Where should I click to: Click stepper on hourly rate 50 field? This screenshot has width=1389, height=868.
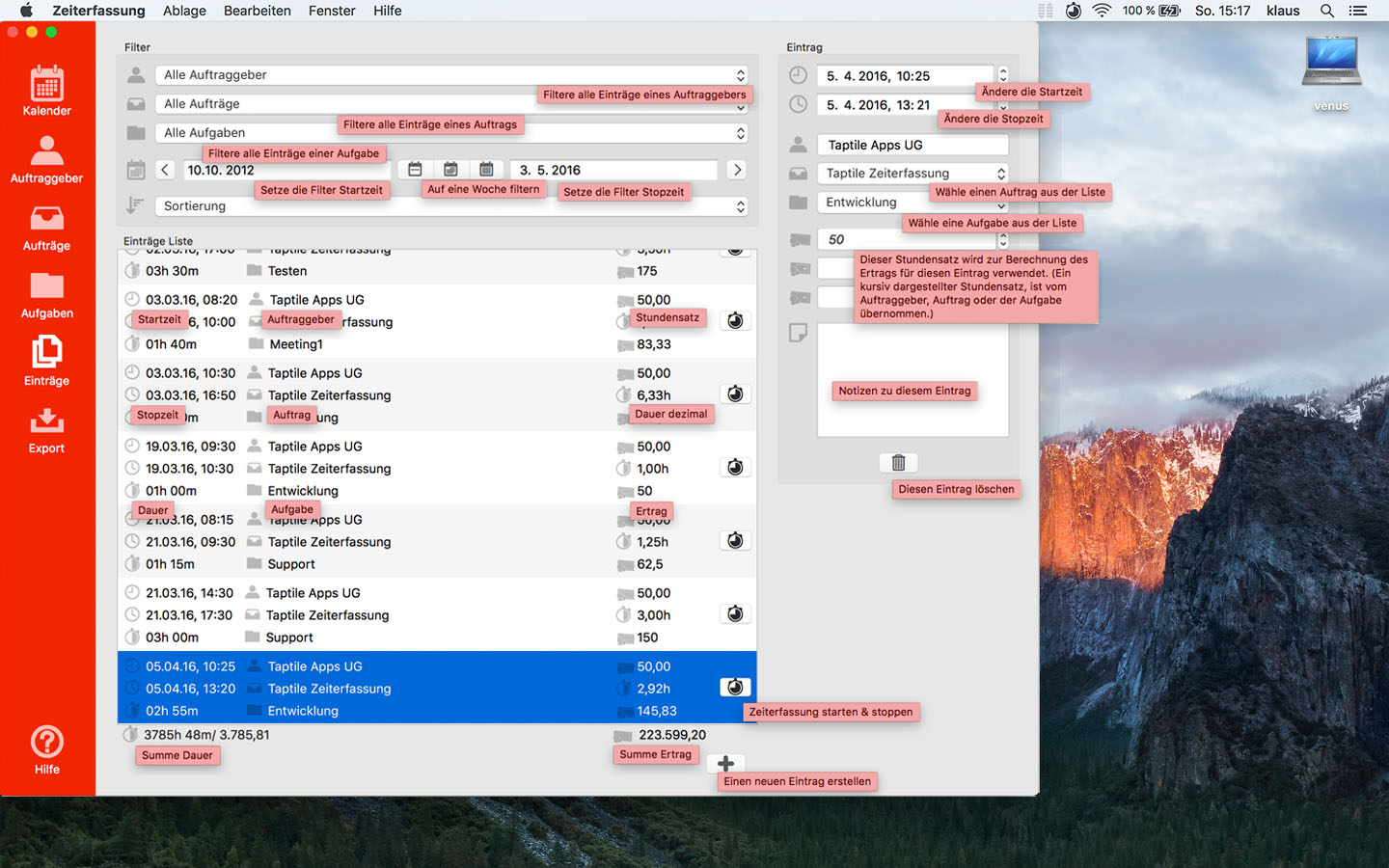click(x=1003, y=239)
